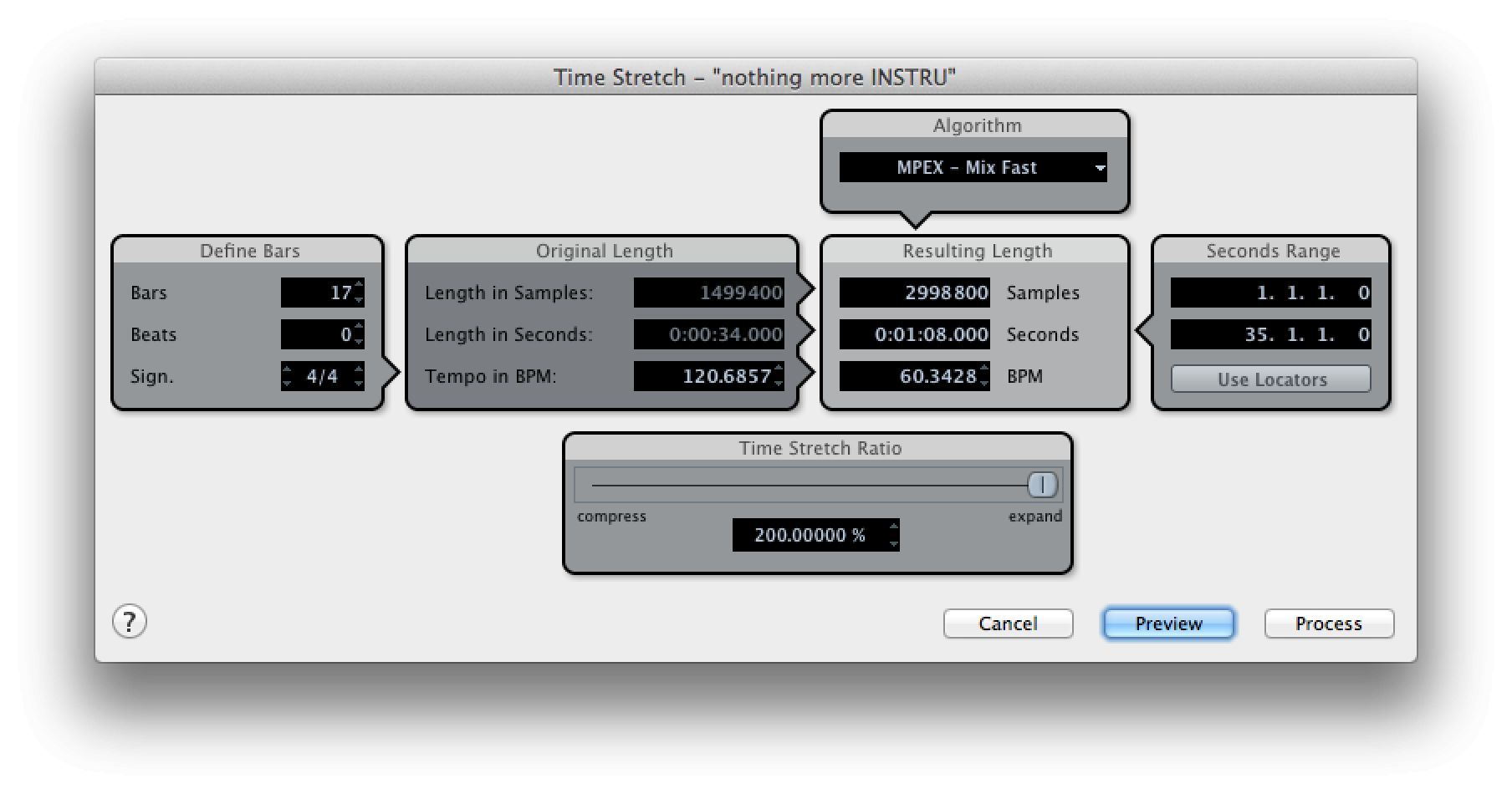Viewport: 1512px width, 794px height.
Task: Click the Time Stretch Ratio slider handle
Action: pyautogui.click(x=1042, y=485)
